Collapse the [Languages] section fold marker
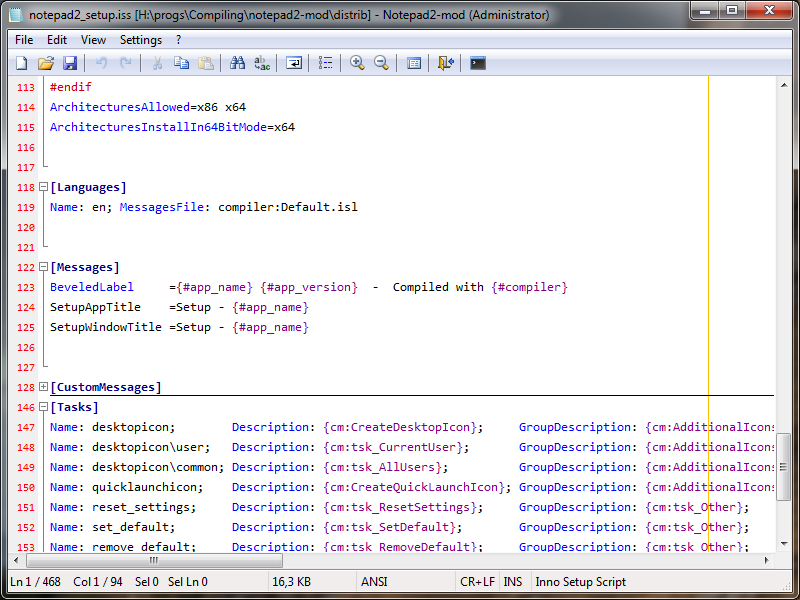The image size is (800, 600). [x=44, y=187]
